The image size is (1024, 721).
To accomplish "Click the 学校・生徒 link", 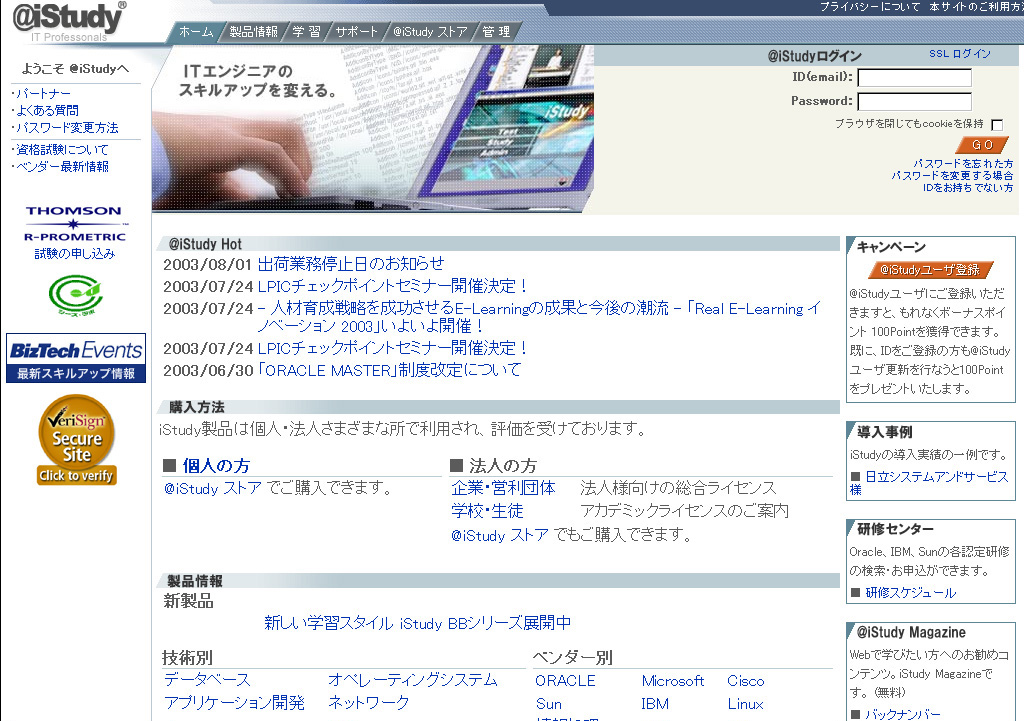I will (x=487, y=511).
